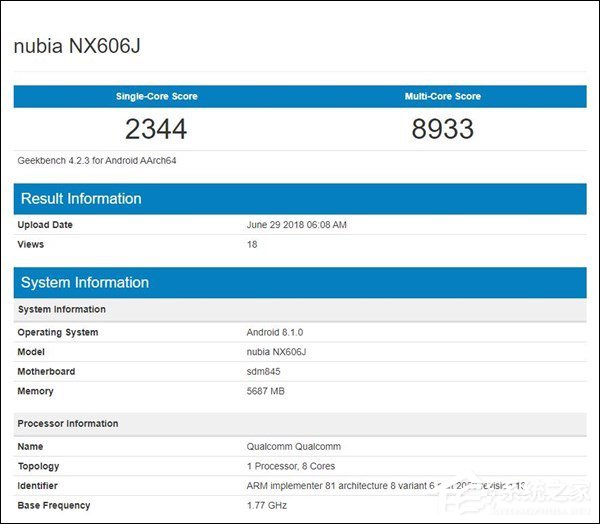Click the memory value 5687 MB
Screen dimensions: 600x524
(266, 391)
